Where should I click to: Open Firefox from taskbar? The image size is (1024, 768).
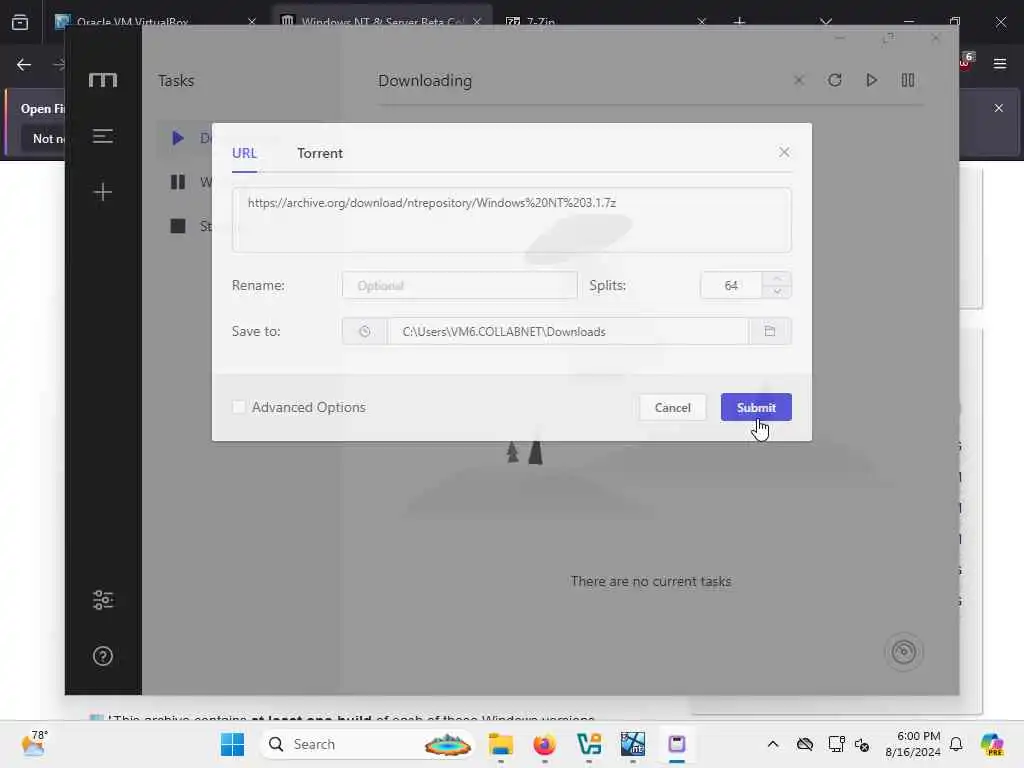pyautogui.click(x=545, y=744)
